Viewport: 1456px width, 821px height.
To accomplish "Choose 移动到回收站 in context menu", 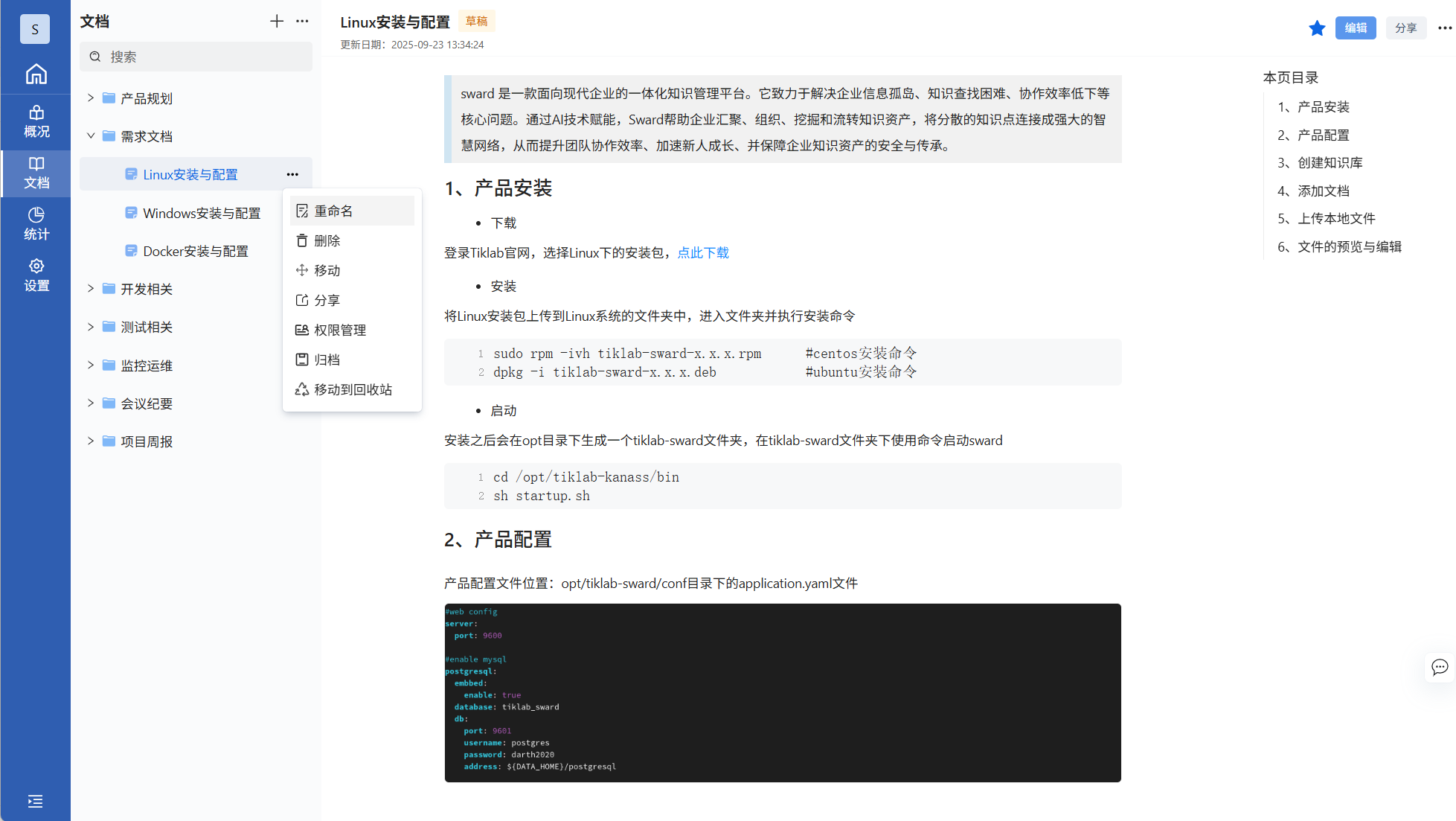I will 352,390.
